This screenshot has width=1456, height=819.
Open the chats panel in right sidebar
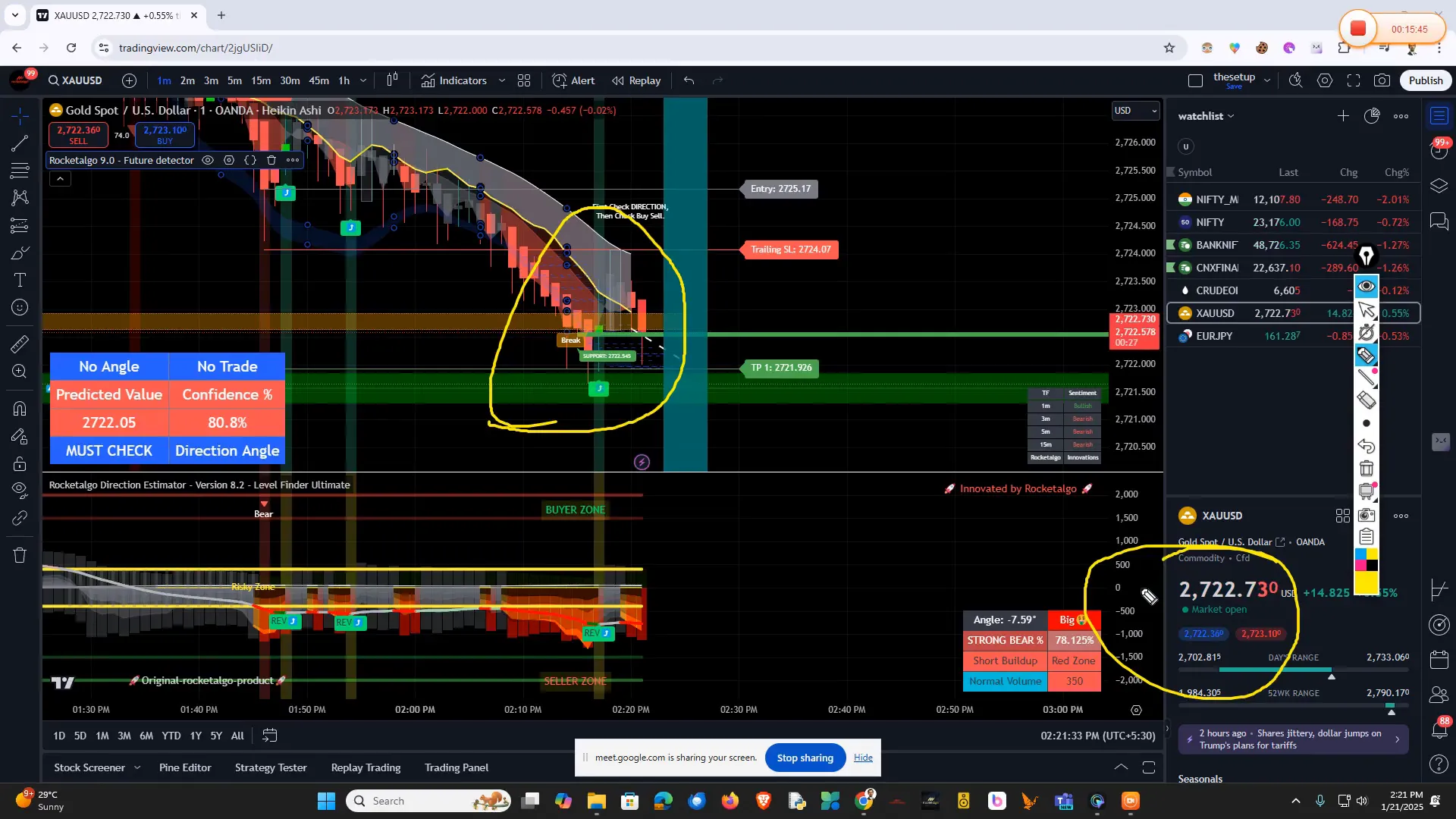(x=1439, y=221)
